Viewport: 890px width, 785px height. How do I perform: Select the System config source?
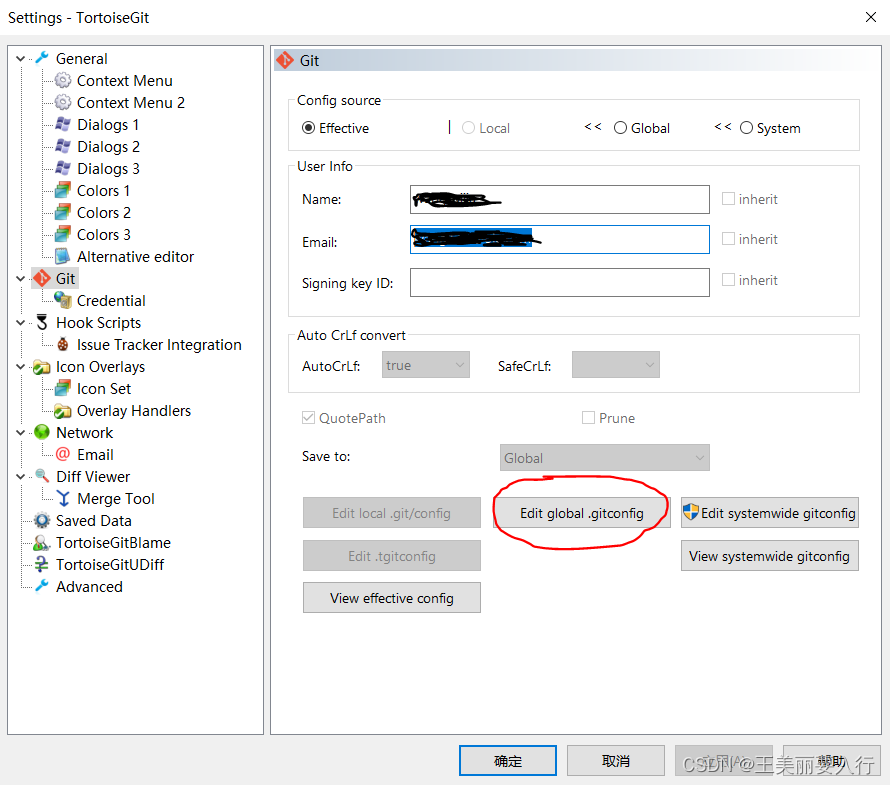[746, 128]
